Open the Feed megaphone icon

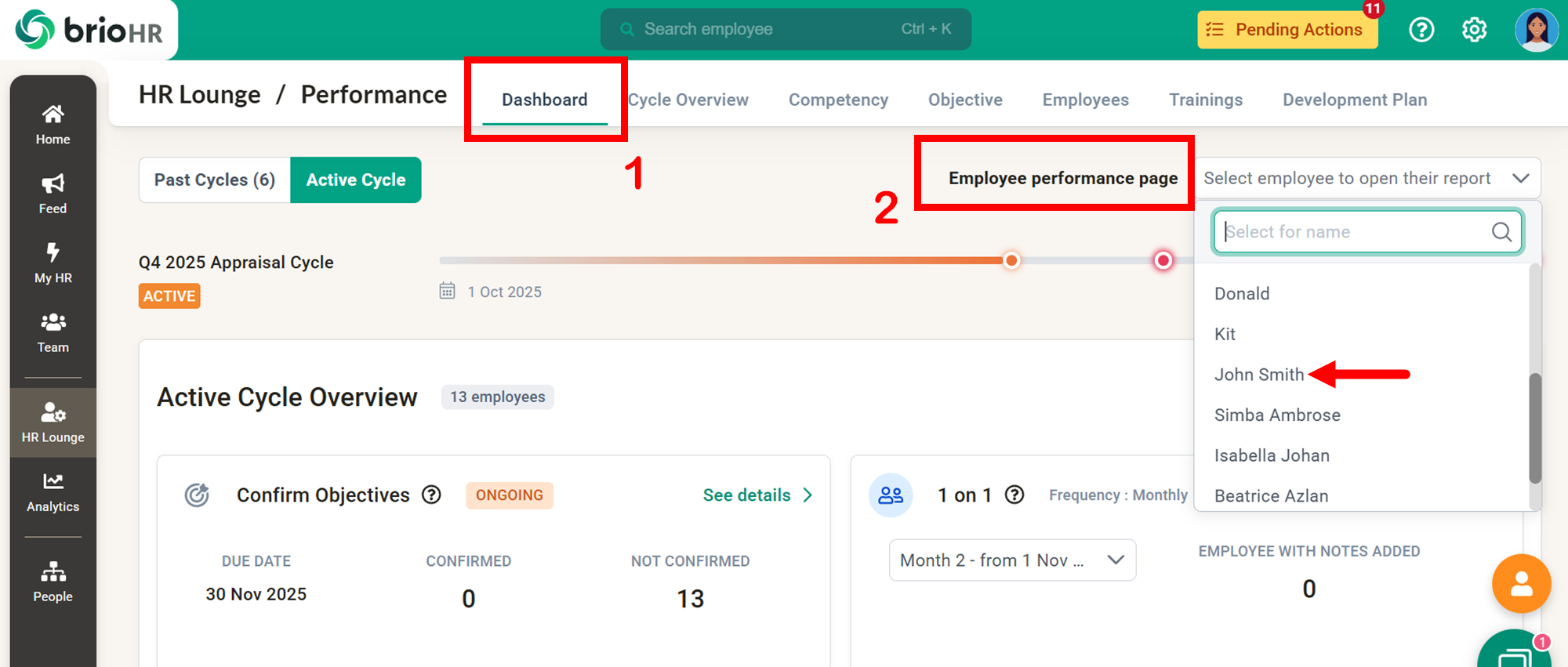(x=53, y=193)
